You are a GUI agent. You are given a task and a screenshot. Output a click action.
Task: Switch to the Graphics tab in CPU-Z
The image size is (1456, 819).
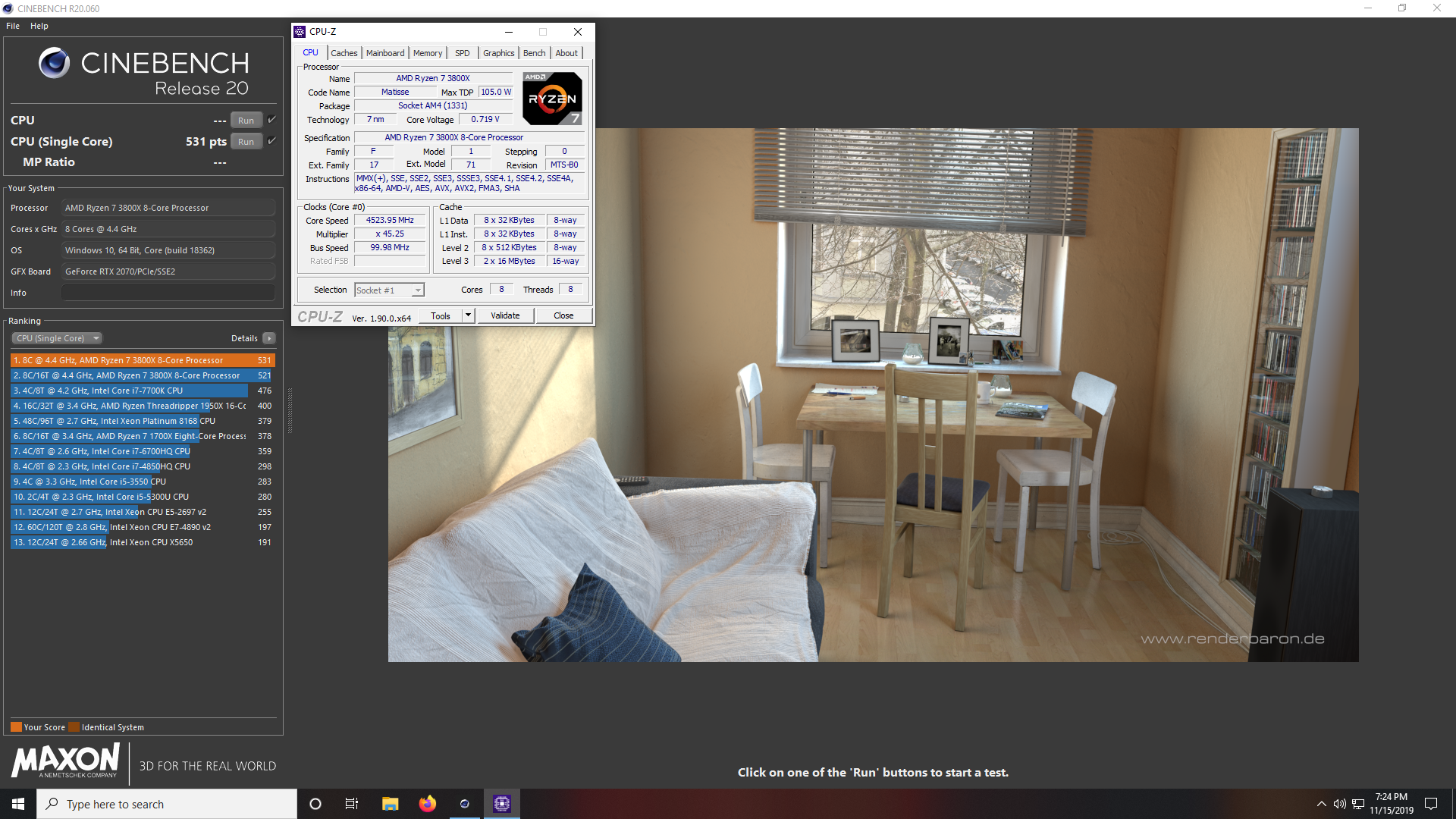coord(499,53)
